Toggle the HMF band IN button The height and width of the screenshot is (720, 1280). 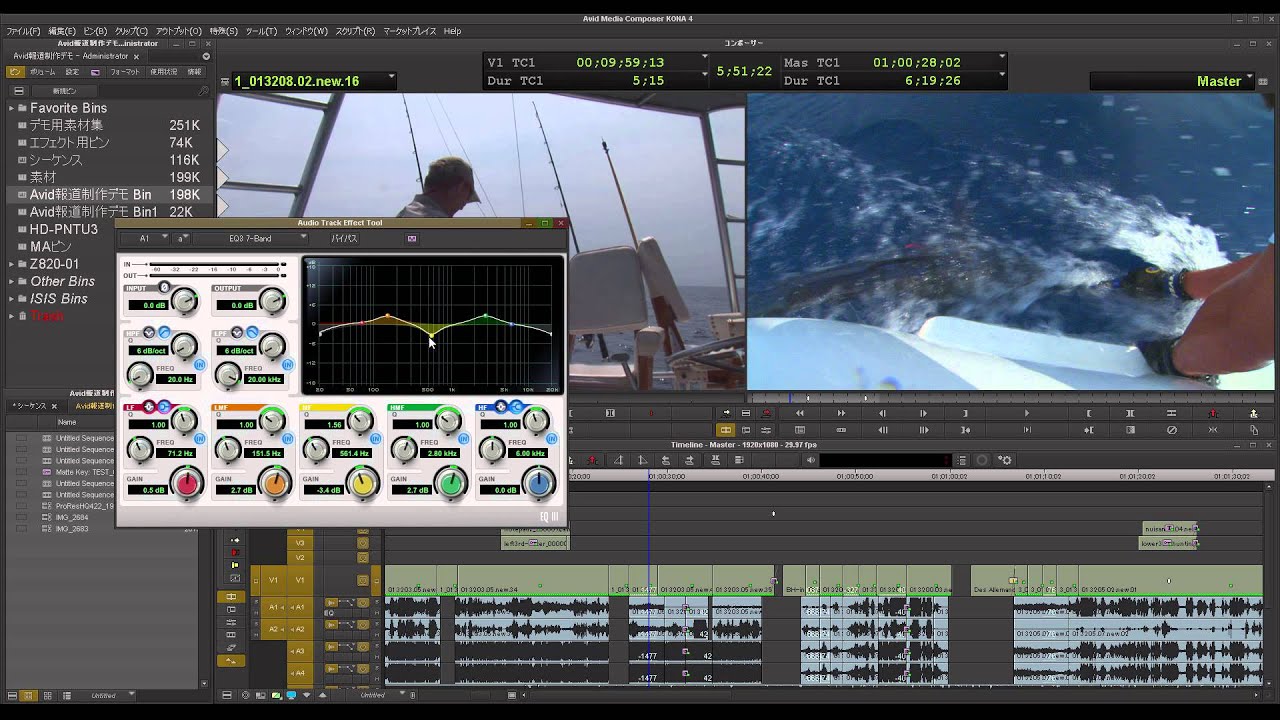coord(463,439)
